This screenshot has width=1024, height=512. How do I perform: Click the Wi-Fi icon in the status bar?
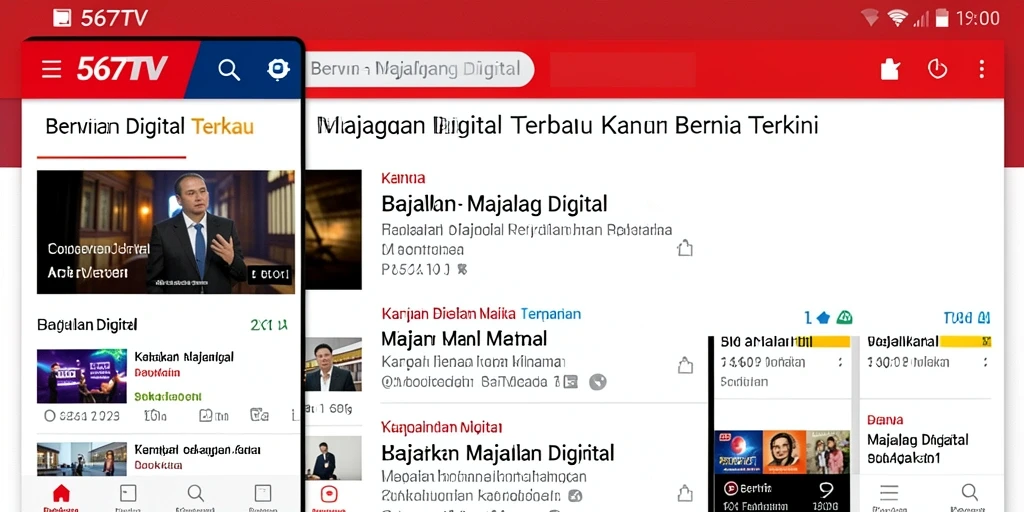coord(897,18)
